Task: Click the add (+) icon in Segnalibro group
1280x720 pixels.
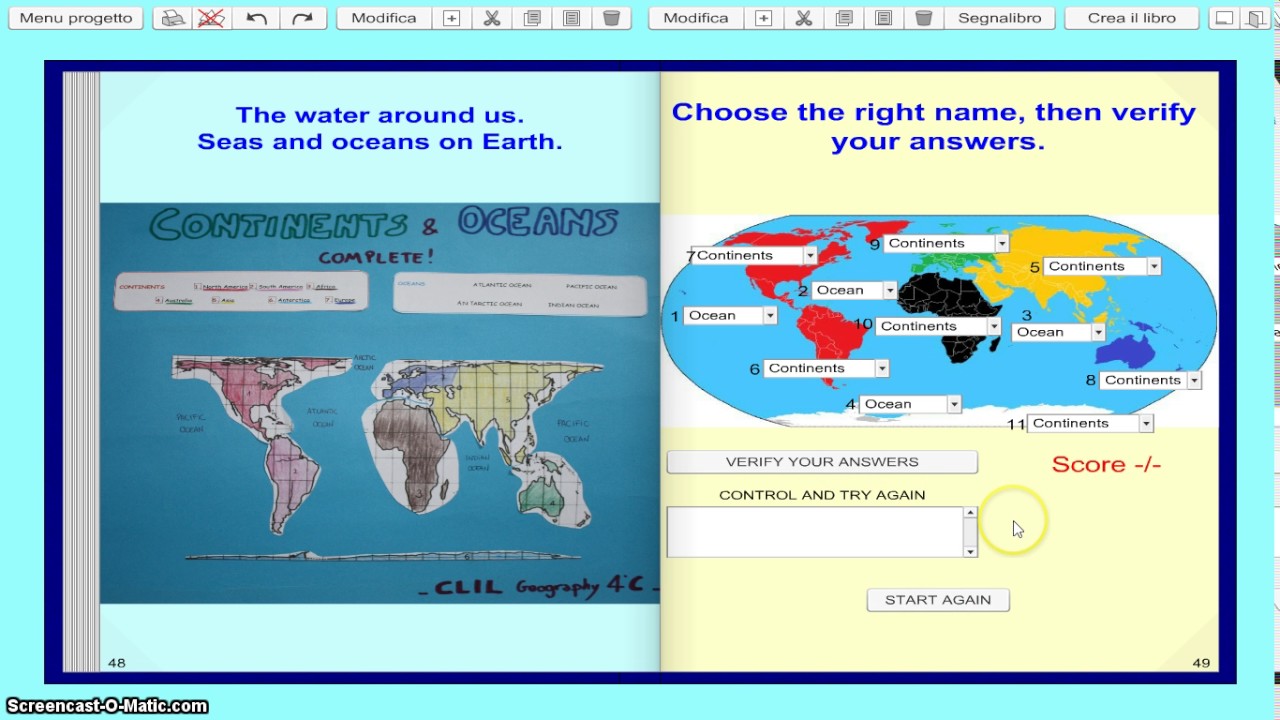Action: tap(764, 18)
